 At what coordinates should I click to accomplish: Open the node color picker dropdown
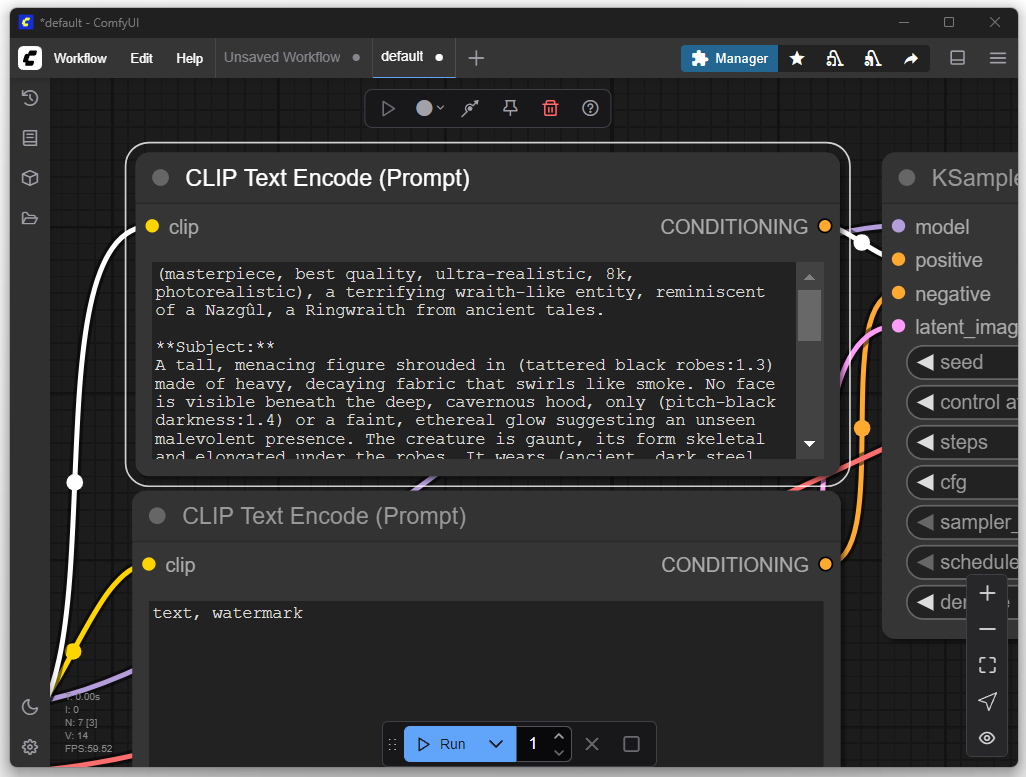tap(430, 108)
